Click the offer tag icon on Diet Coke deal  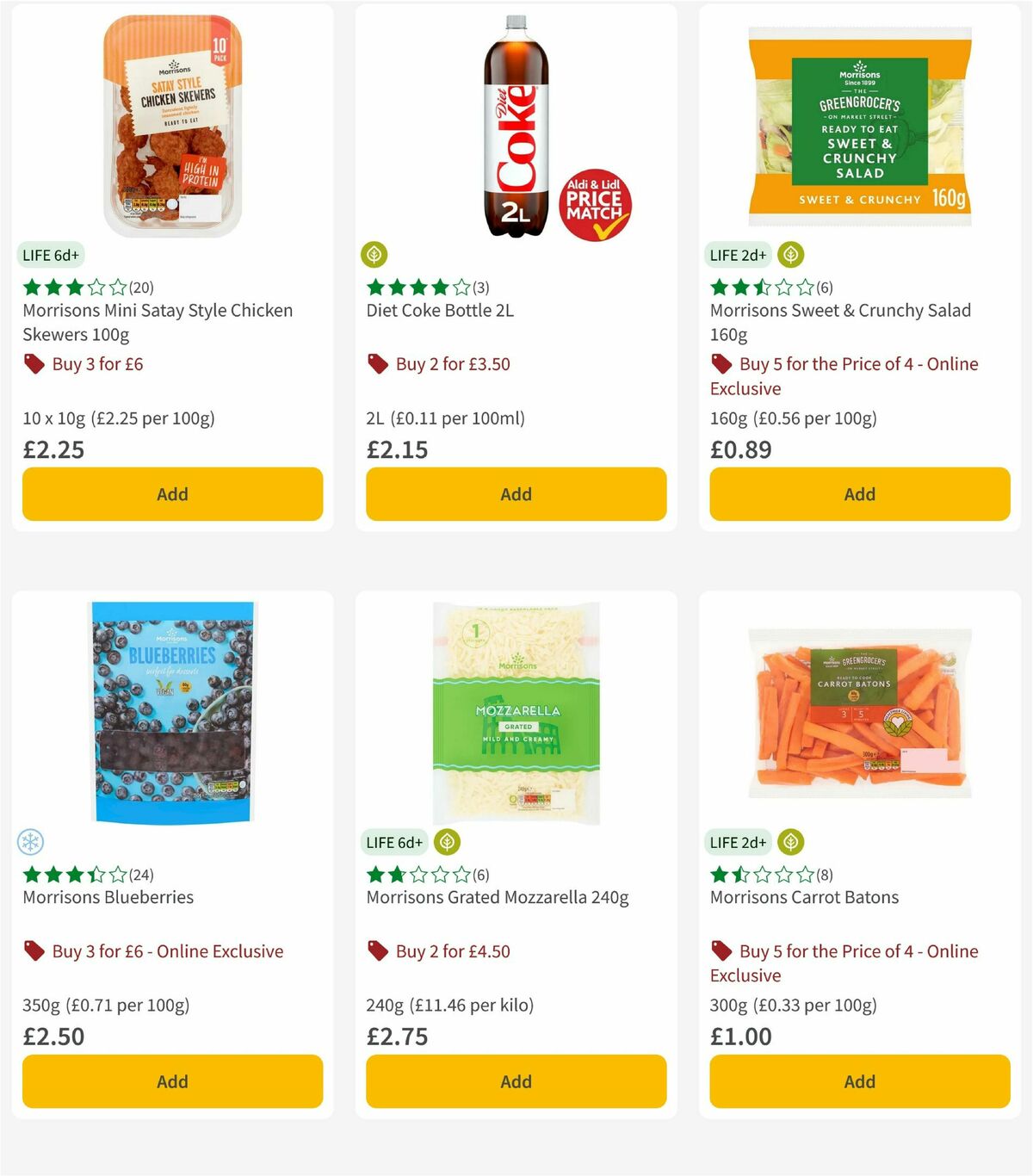point(377,364)
